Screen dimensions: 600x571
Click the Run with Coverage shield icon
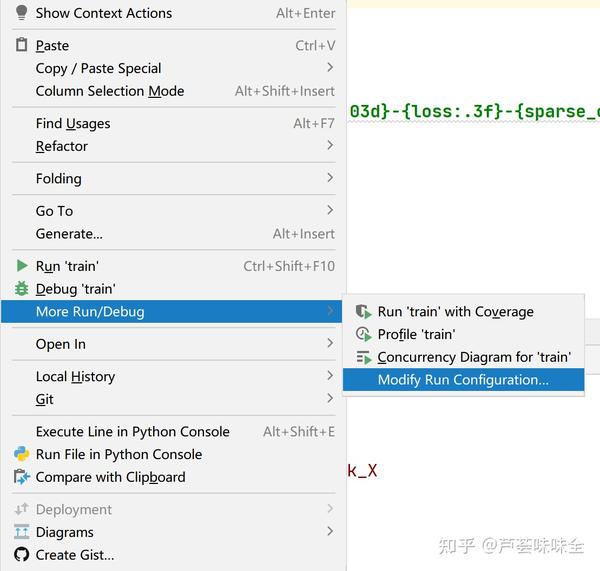(x=363, y=312)
